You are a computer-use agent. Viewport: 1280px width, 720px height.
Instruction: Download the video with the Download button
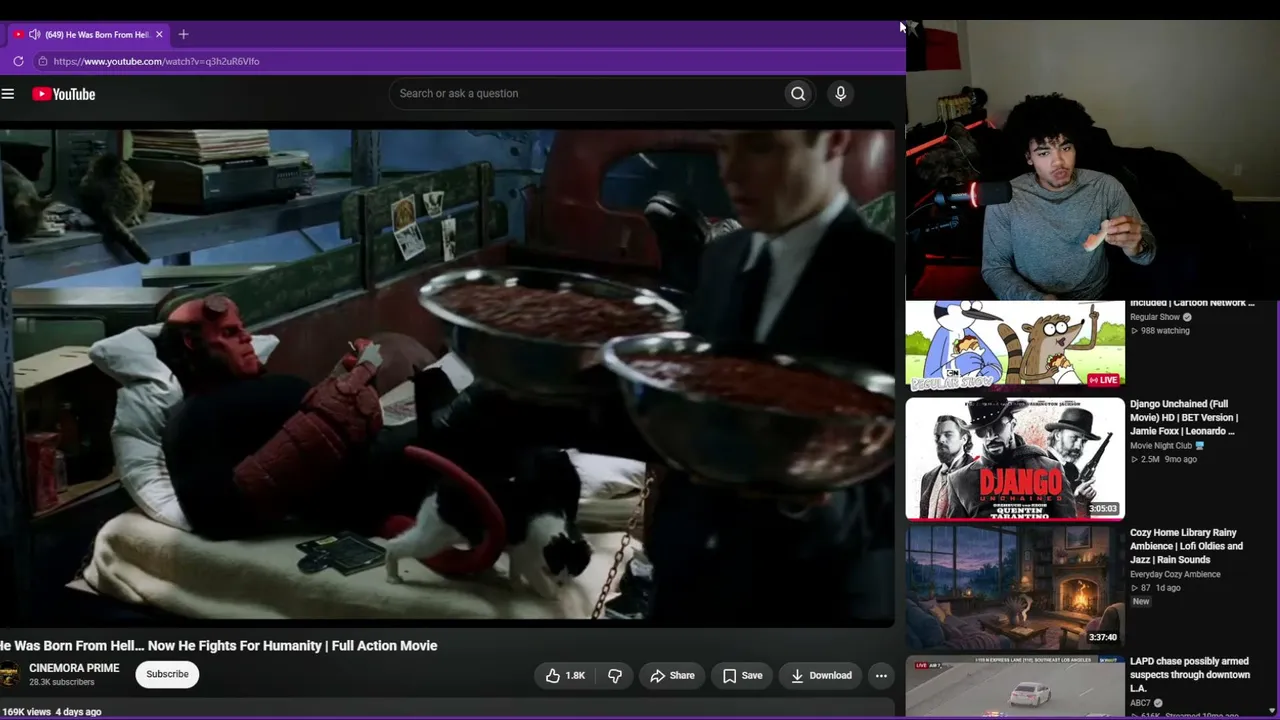[x=821, y=676]
